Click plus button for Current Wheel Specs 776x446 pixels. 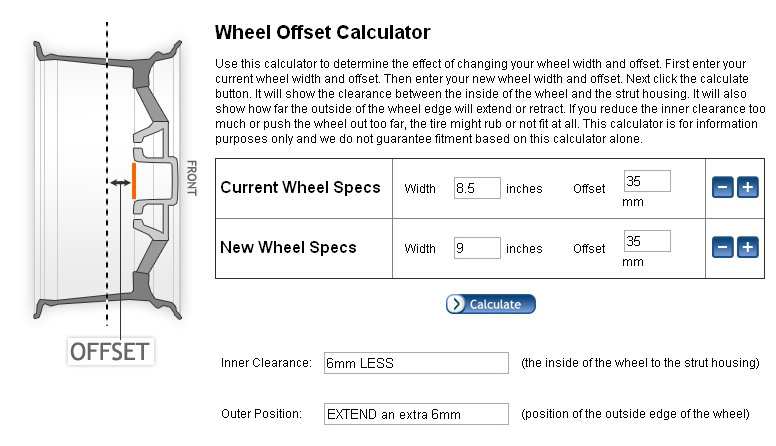tap(747, 187)
